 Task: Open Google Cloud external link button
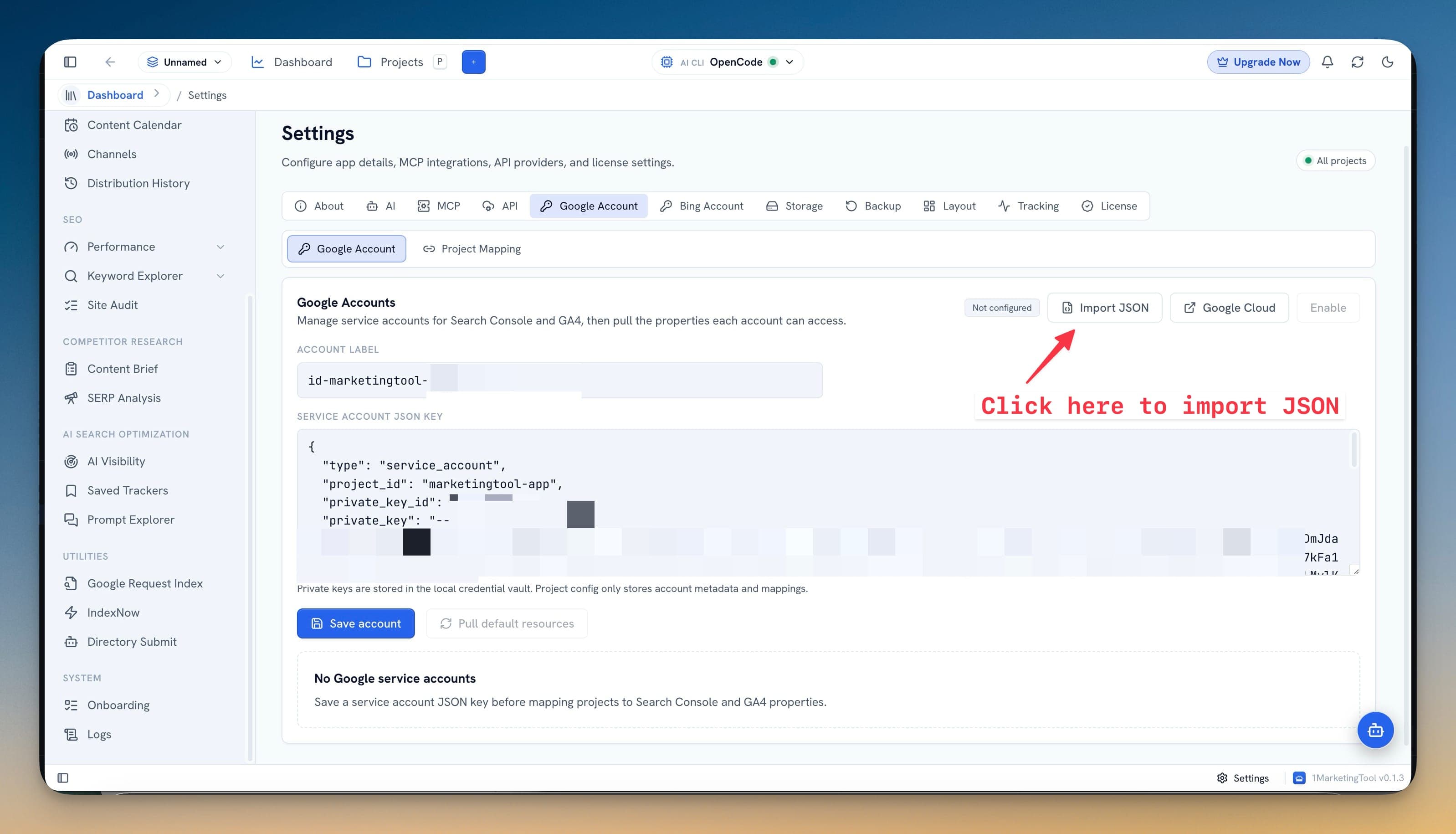coord(1229,308)
